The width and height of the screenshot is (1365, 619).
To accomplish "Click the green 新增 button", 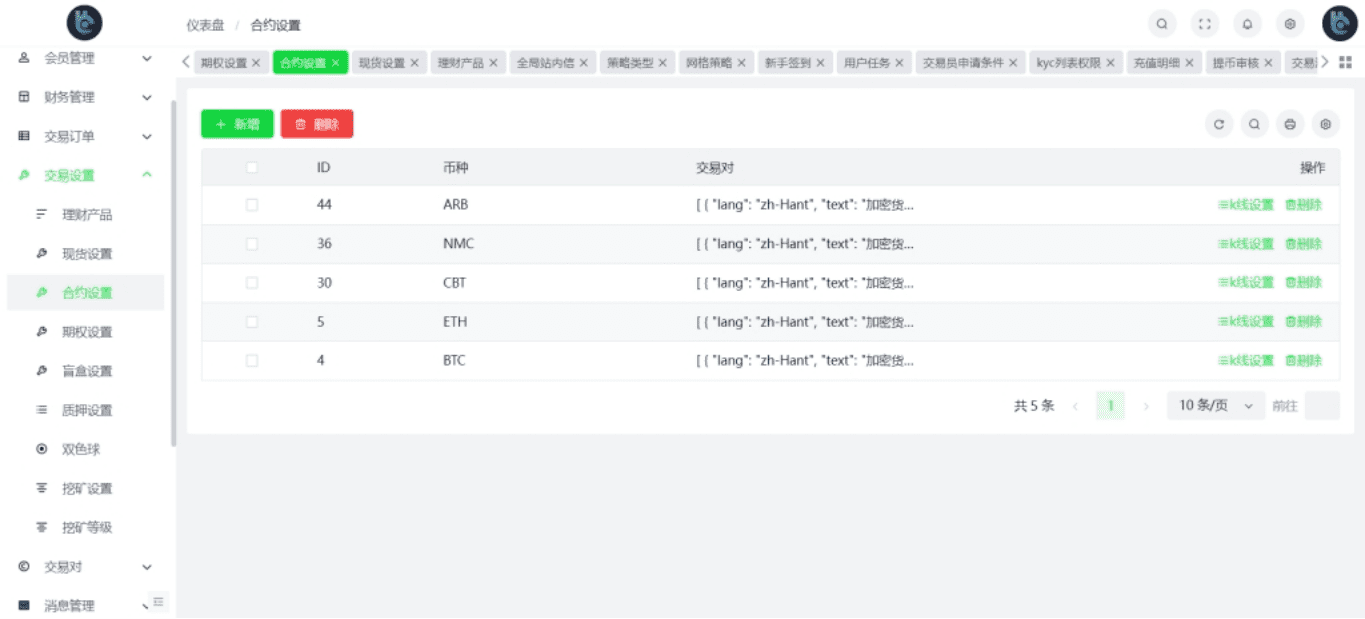I will [237, 124].
